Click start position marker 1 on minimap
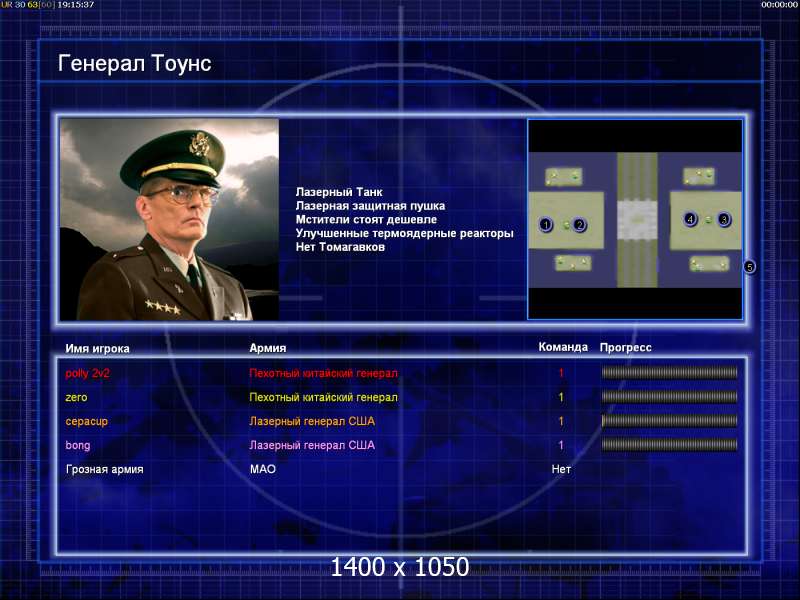Viewport: 800px width, 600px height. (x=546, y=224)
